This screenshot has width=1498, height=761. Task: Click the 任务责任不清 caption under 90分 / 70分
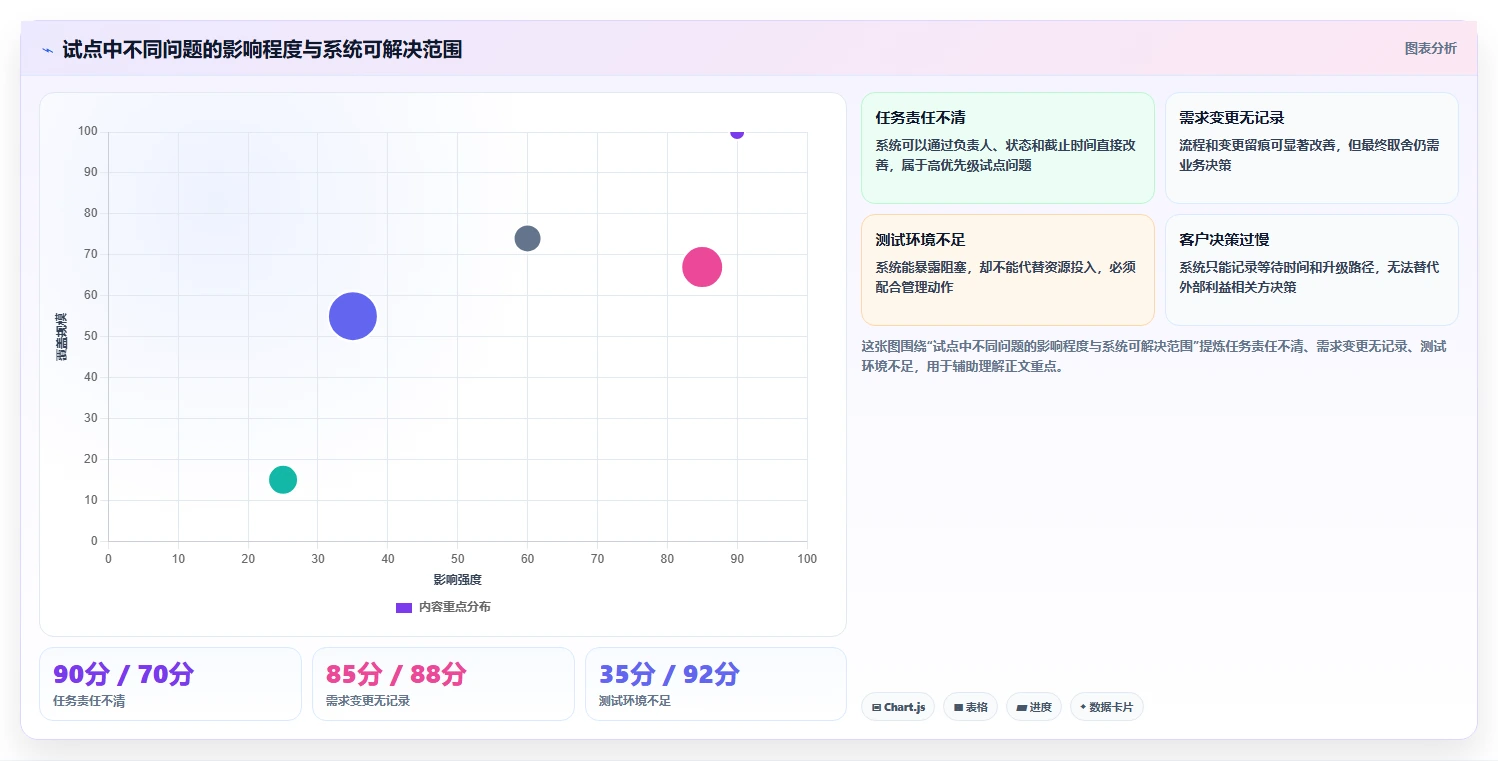tap(89, 701)
